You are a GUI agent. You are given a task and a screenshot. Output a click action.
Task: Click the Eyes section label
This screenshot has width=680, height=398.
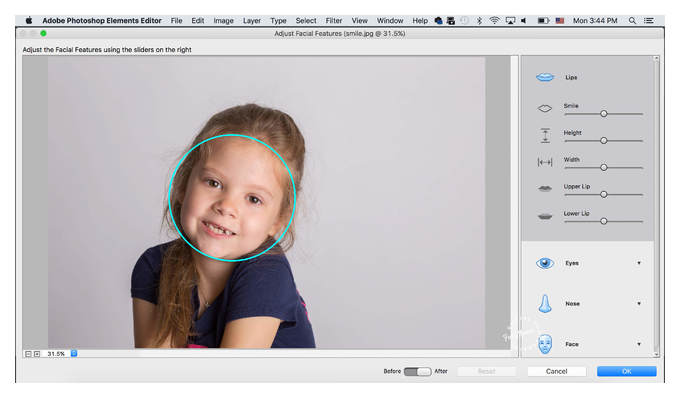click(572, 263)
